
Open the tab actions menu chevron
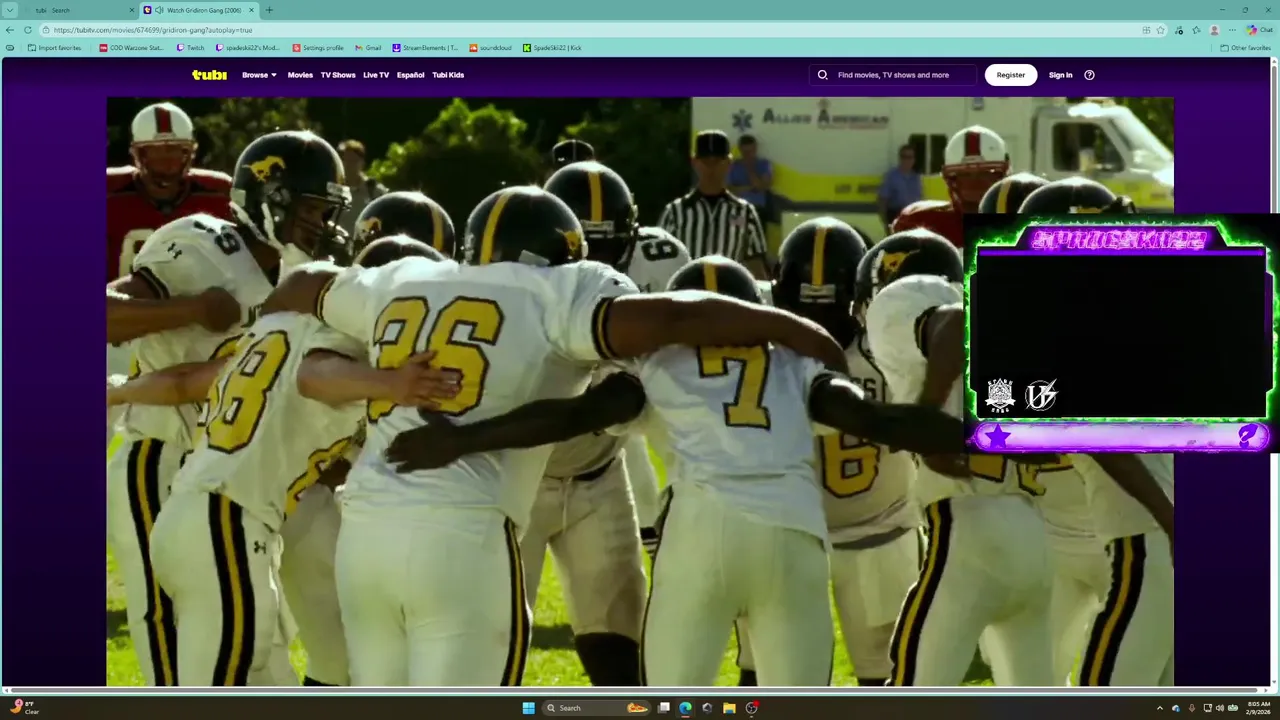point(11,10)
